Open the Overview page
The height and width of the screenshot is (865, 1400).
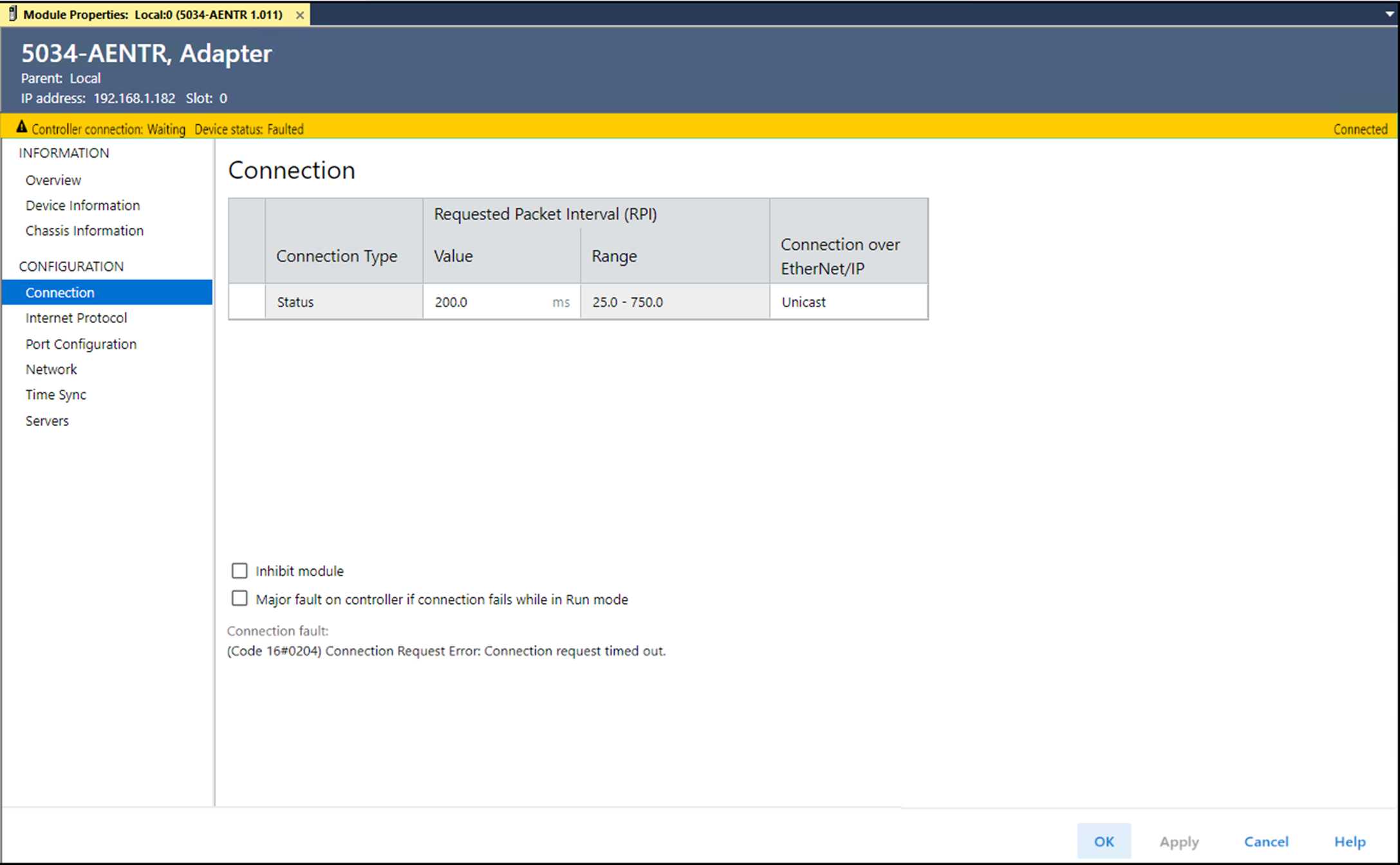53,180
